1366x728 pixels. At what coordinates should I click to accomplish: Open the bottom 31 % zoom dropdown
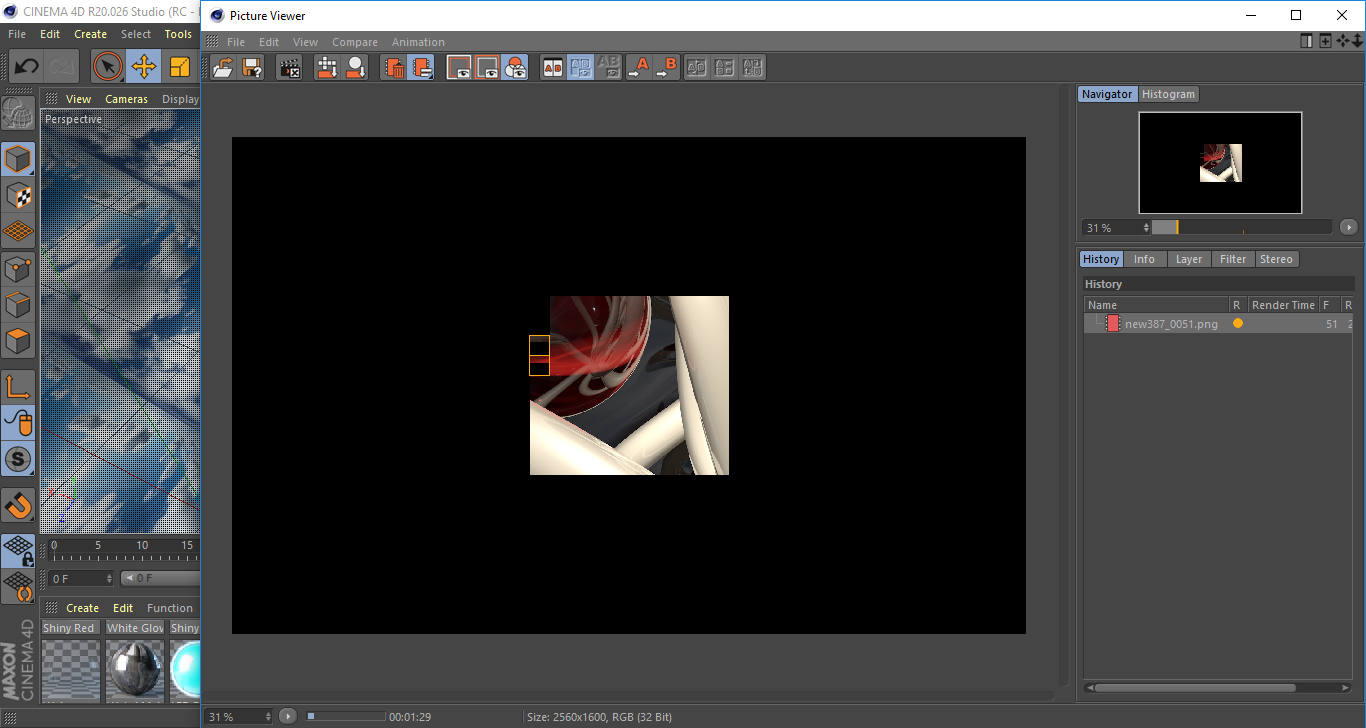coord(238,716)
